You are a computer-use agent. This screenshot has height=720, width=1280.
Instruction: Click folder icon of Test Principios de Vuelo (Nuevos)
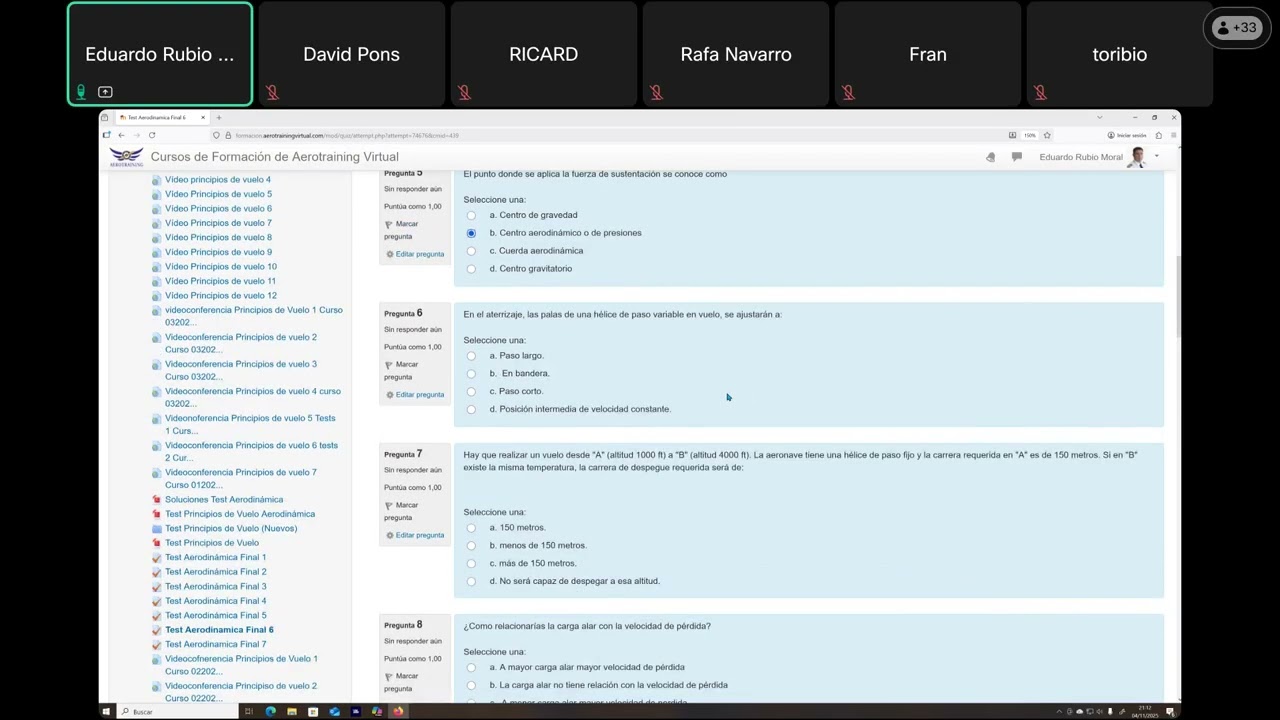tap(156, 529)
